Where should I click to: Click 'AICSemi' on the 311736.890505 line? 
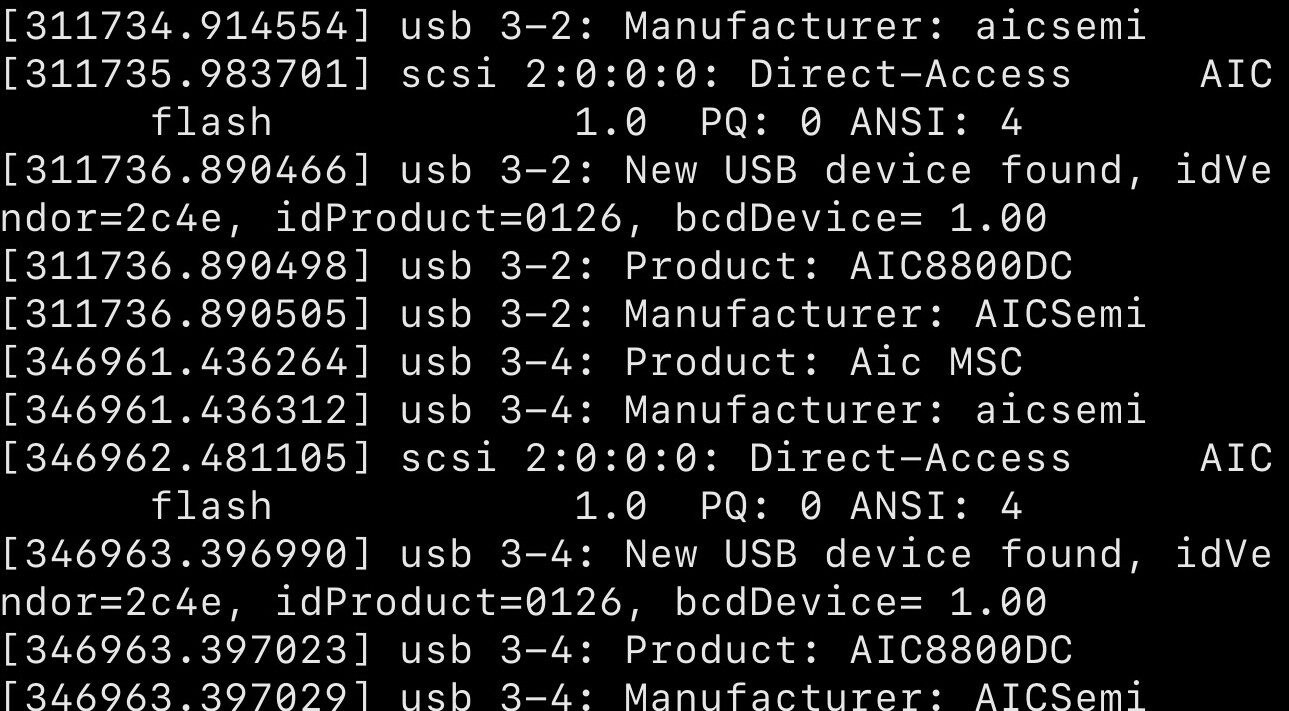pyautogui.click(x=1061, y=314)
